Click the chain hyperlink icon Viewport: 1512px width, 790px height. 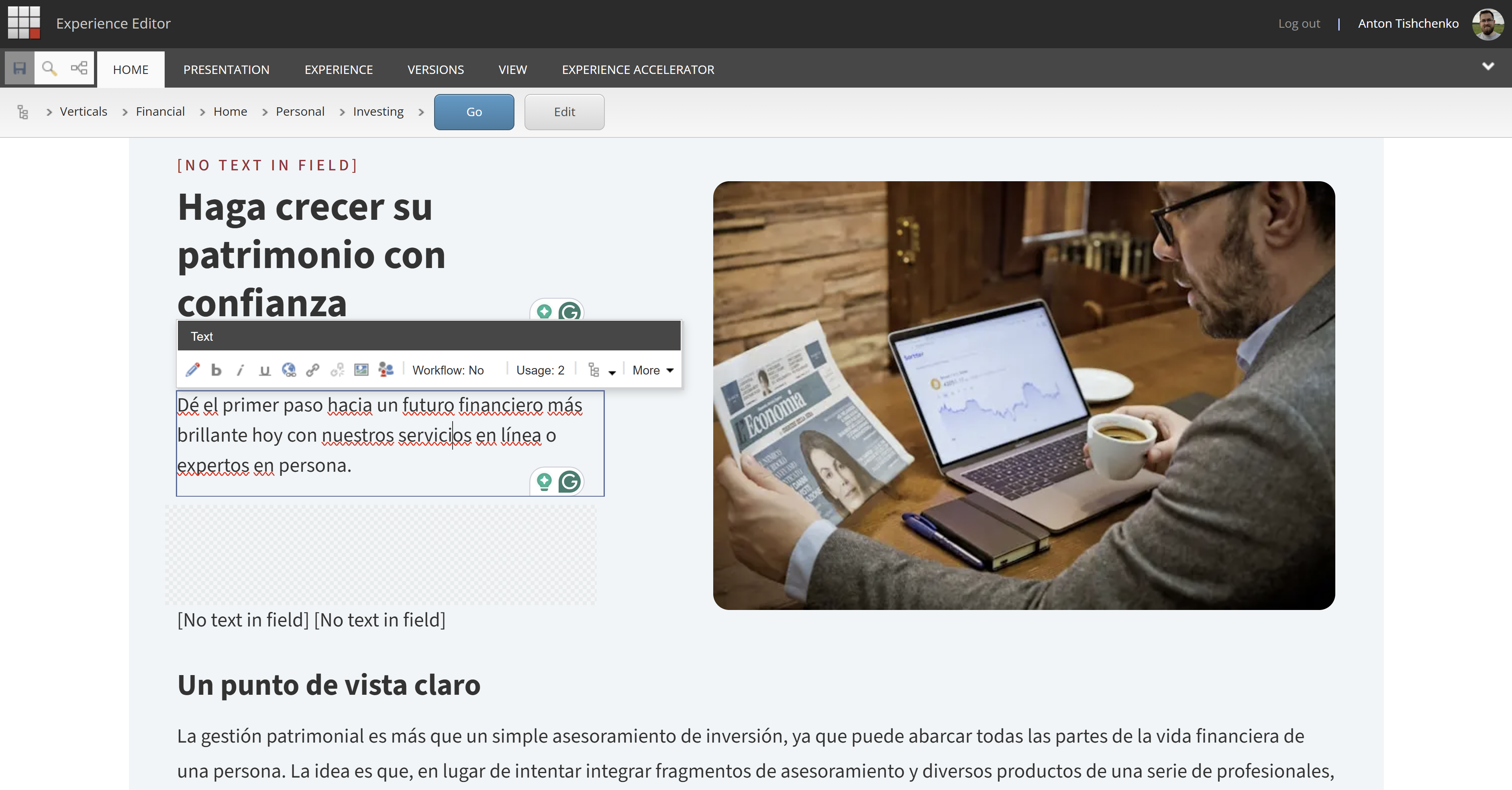[x=313, y=370]
